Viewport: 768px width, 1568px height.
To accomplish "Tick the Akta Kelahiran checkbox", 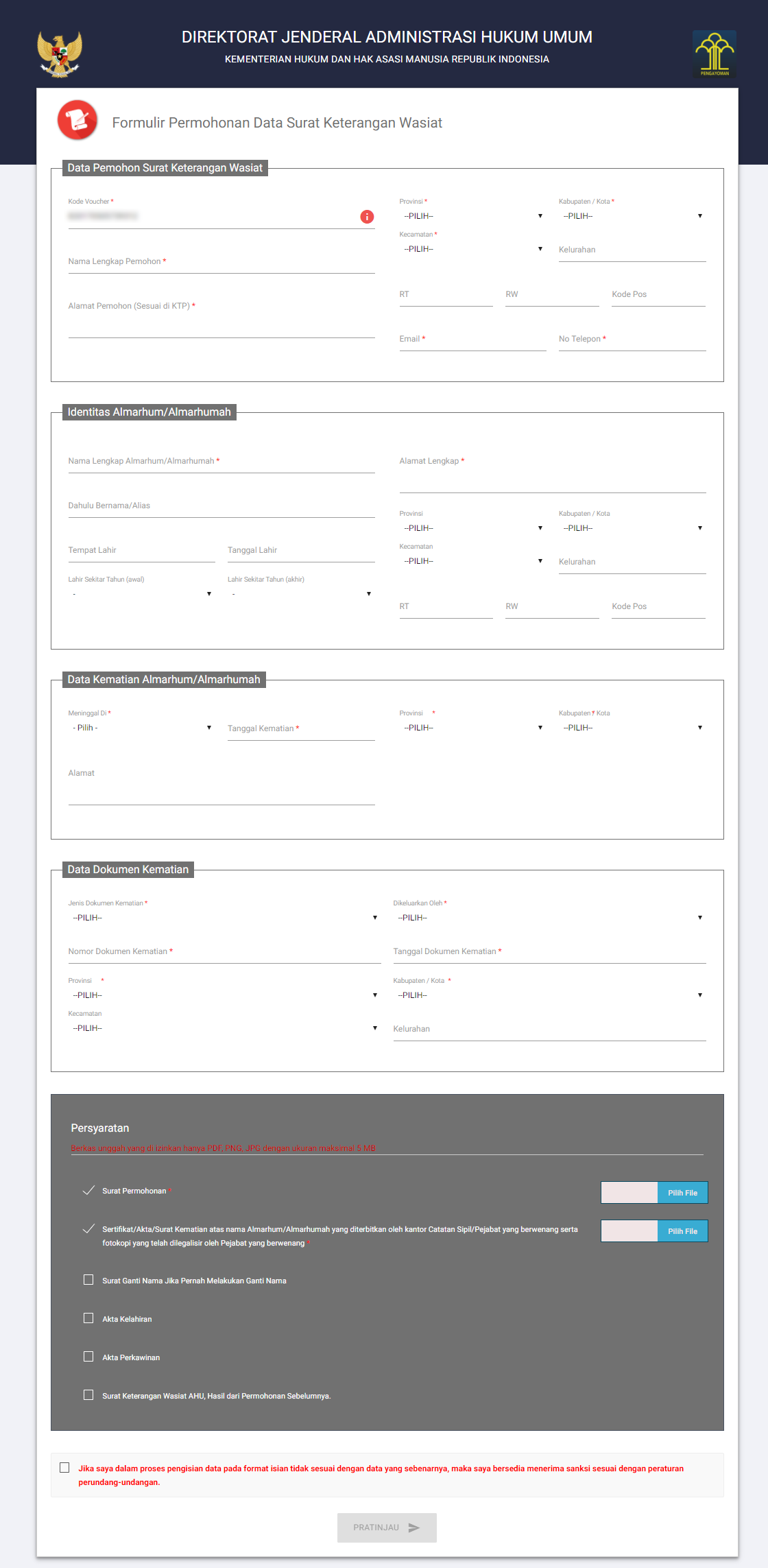I will [88, 1318].
